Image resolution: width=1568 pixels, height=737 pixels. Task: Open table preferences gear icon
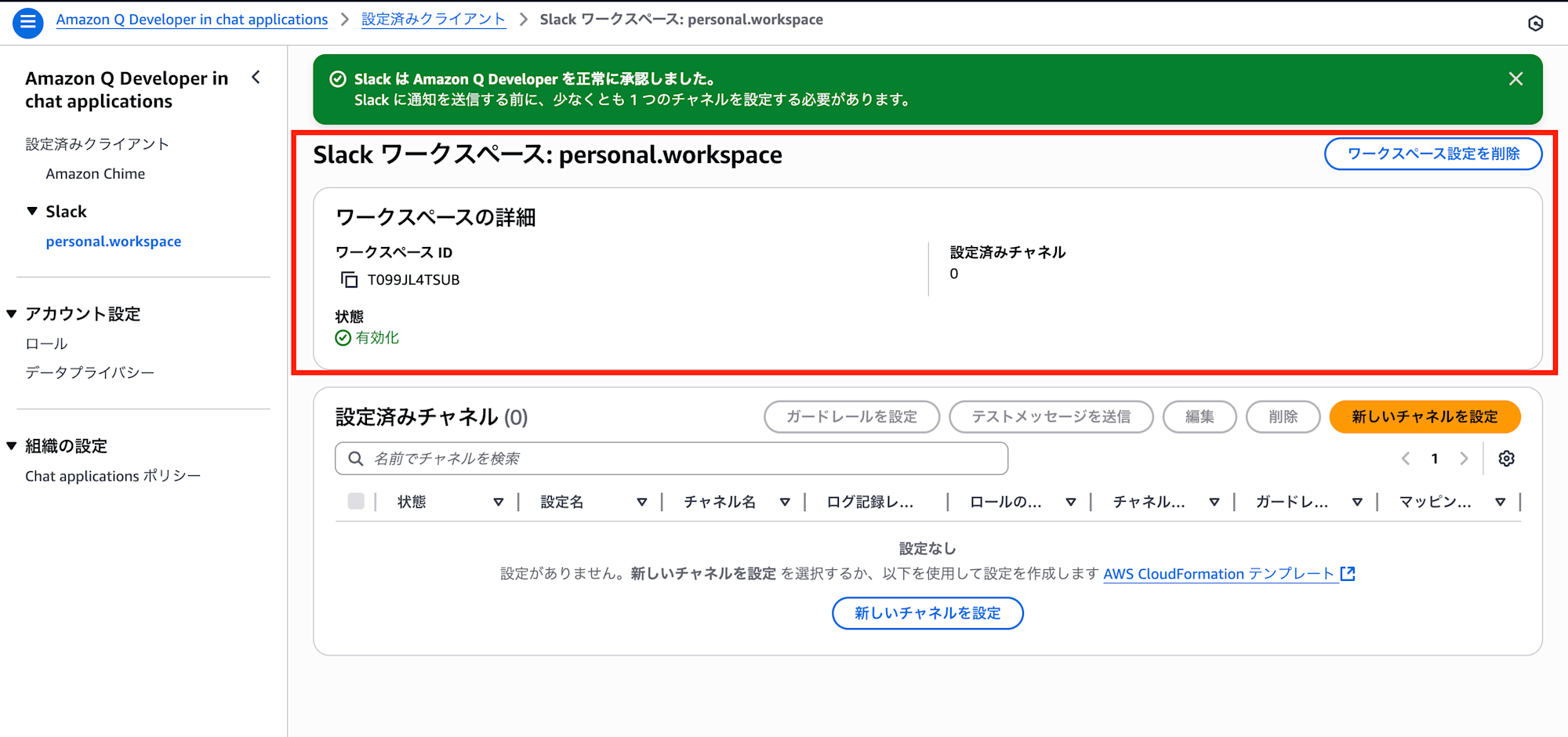point(1506,459)
